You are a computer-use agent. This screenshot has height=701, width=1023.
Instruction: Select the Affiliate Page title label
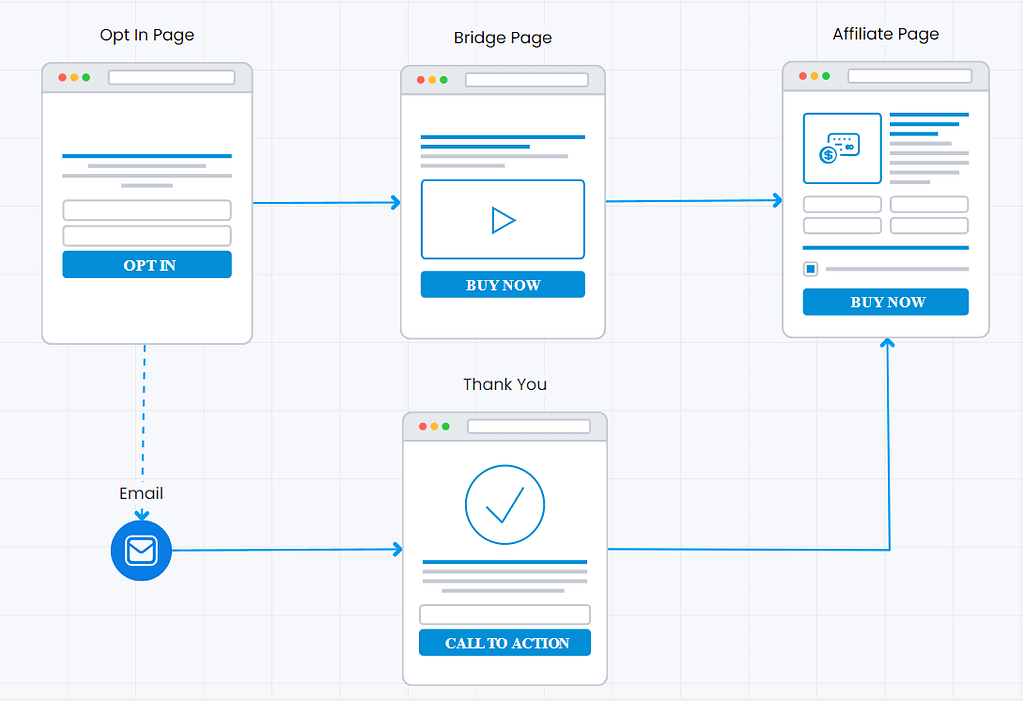click(x=885, y=34)
